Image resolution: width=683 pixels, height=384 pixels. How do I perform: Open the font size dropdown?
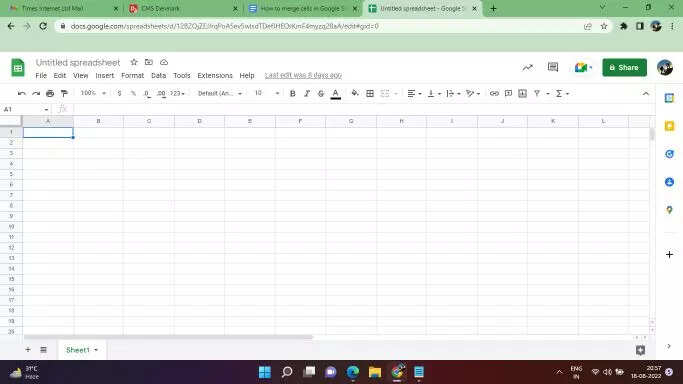267,93
